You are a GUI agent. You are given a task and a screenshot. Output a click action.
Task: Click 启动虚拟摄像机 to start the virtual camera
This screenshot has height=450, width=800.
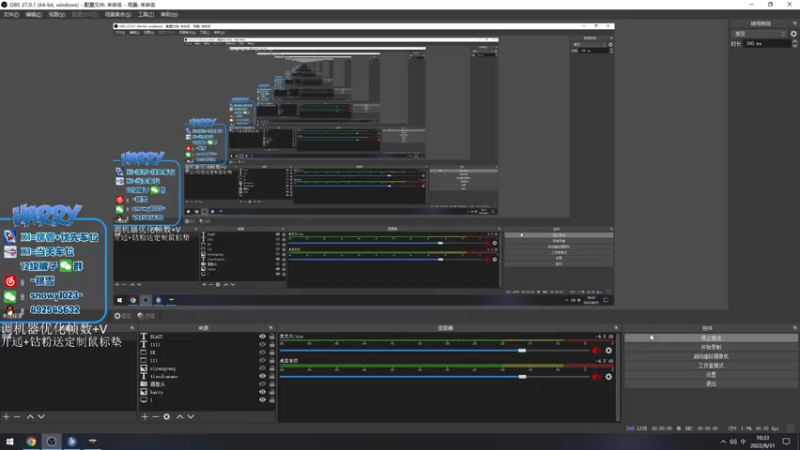[711, 356]
